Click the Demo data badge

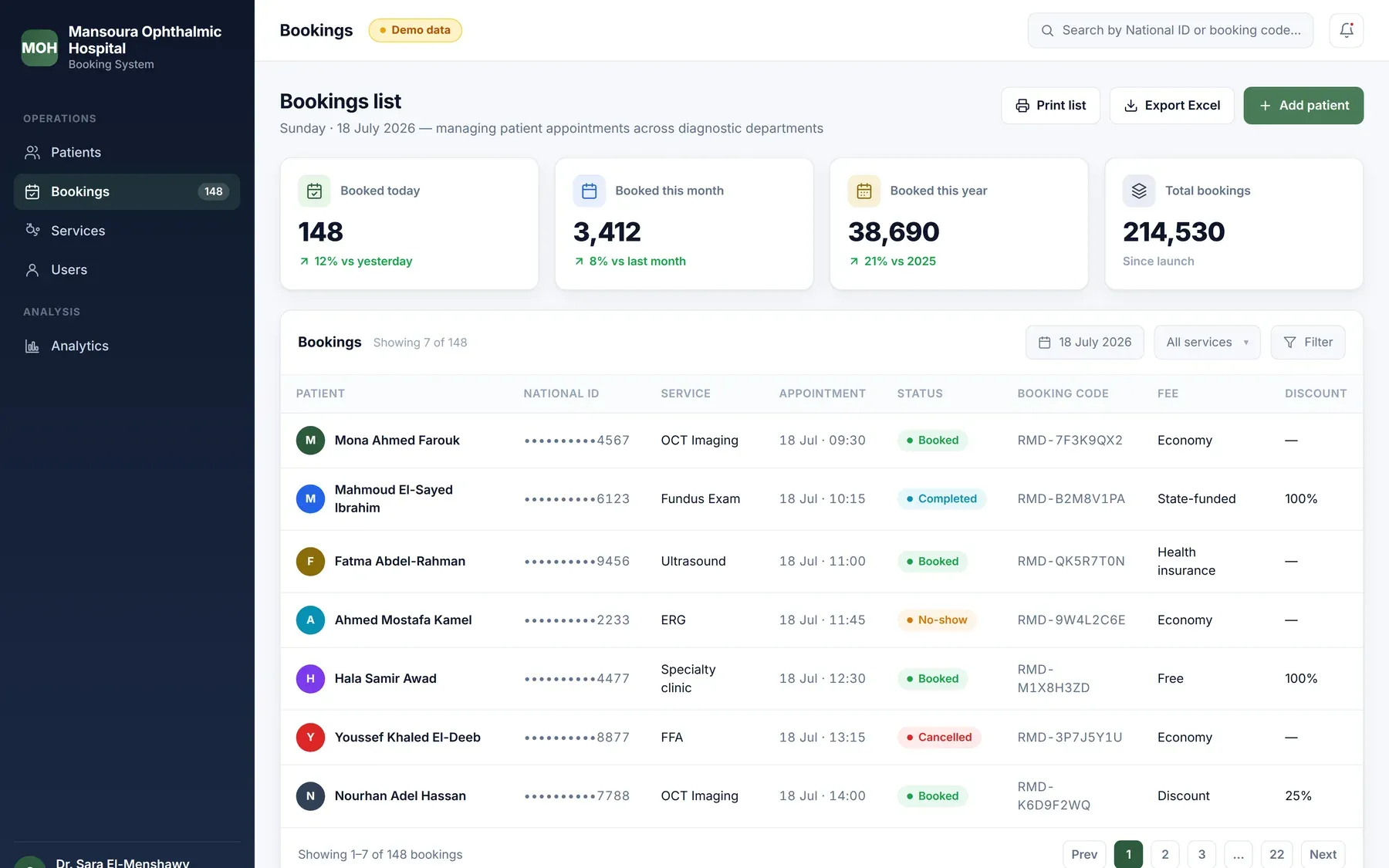click(x=415, y=30)
